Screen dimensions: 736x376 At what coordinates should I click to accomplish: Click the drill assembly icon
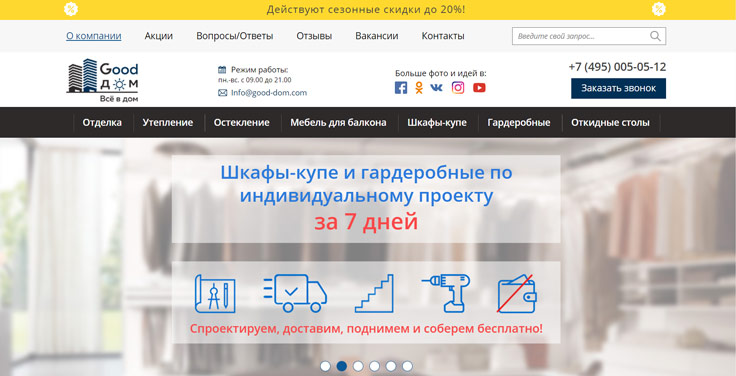pos(446,293)
